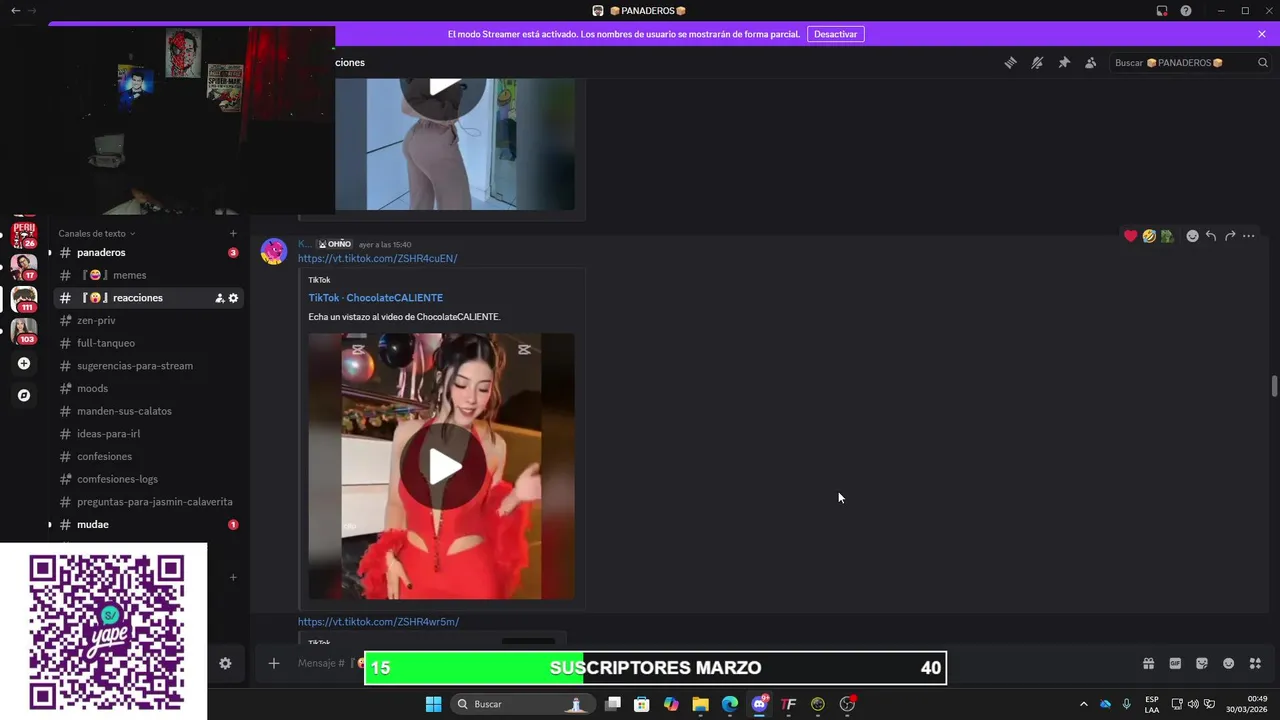Open the apps launcher icon
The height and width of the screenshot is (720, 1280).
tap(1255, 663)
